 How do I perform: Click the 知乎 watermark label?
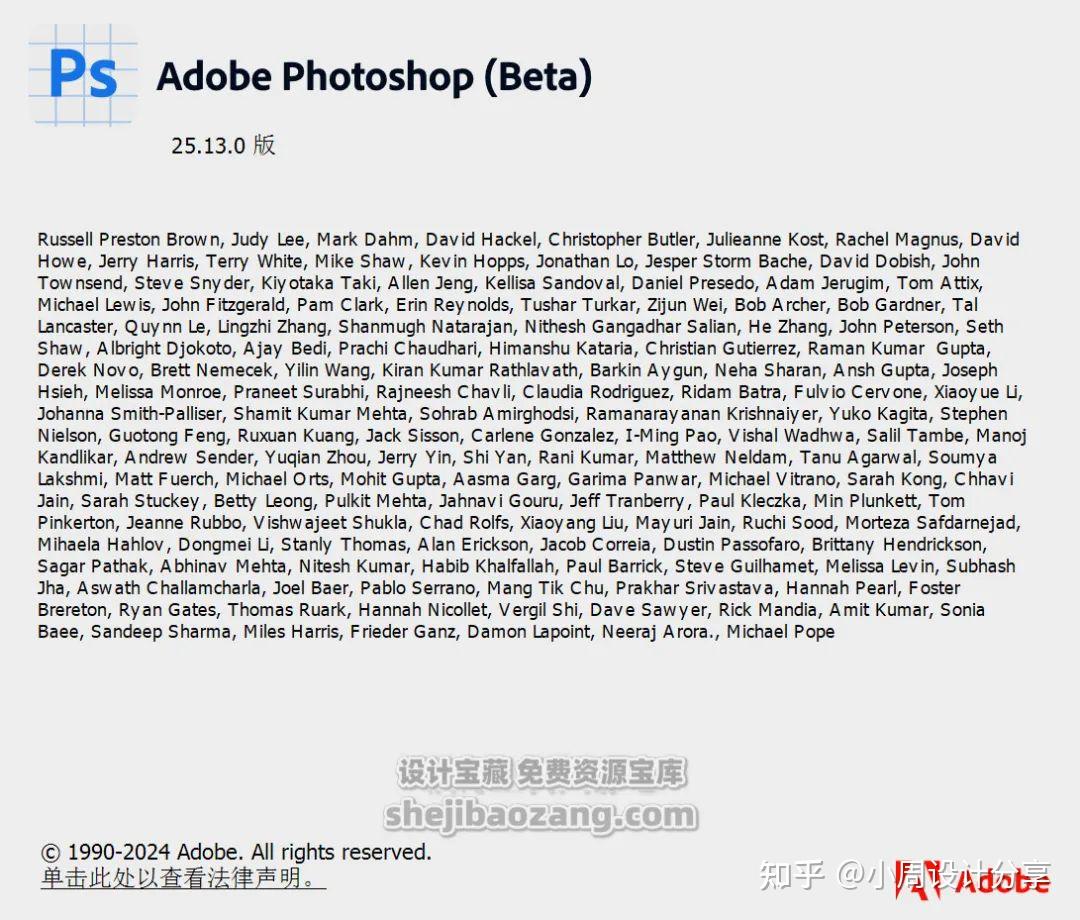click(x=792, y=876)
